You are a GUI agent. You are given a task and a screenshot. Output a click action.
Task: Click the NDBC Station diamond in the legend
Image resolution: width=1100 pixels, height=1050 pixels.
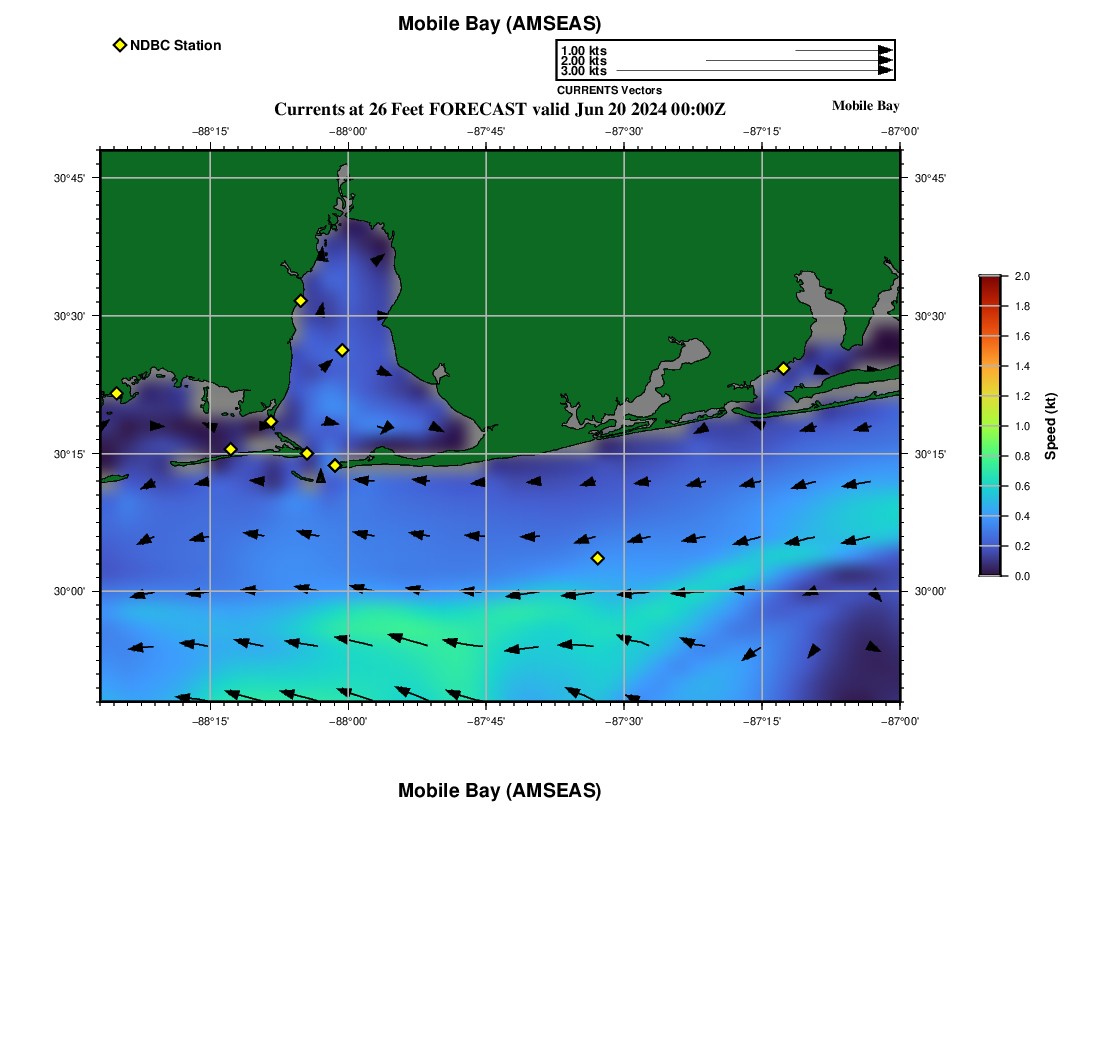pyautogui.click(x=120, y=45)
